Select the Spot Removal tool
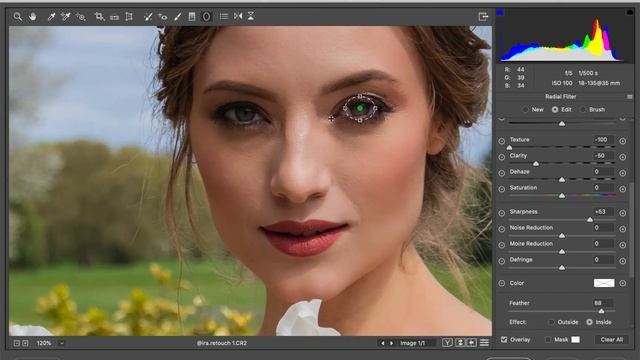This screenshot has height=360, width=640. tap(148, 16)
